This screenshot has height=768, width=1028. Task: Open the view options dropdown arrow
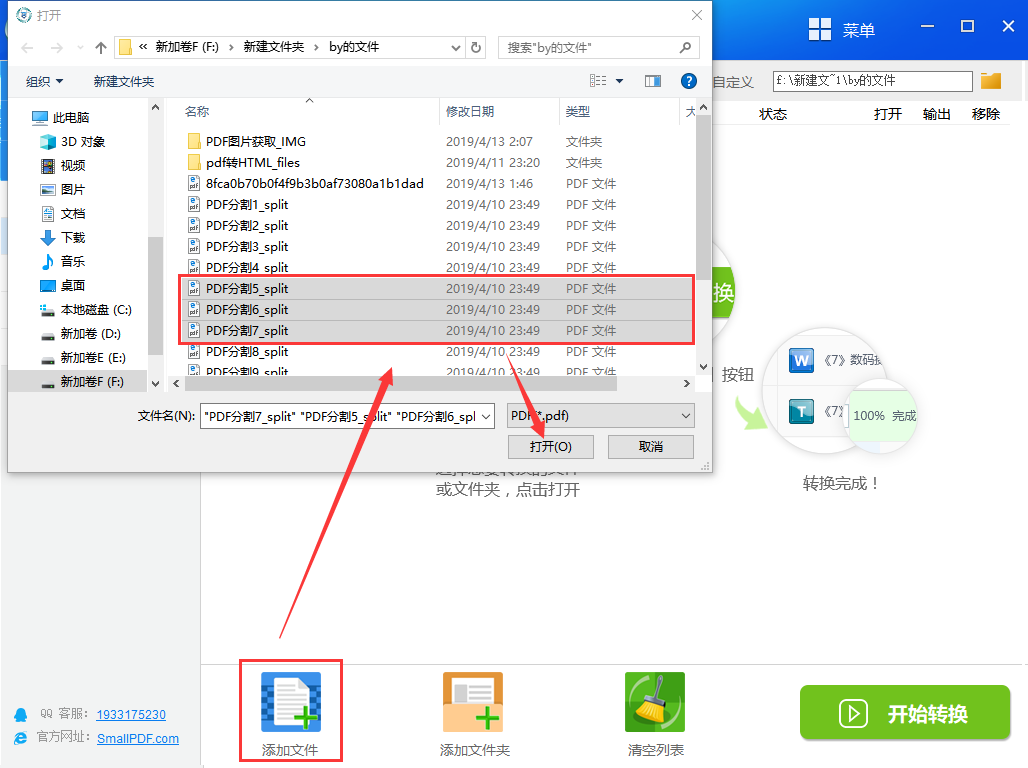coord(620,81)
